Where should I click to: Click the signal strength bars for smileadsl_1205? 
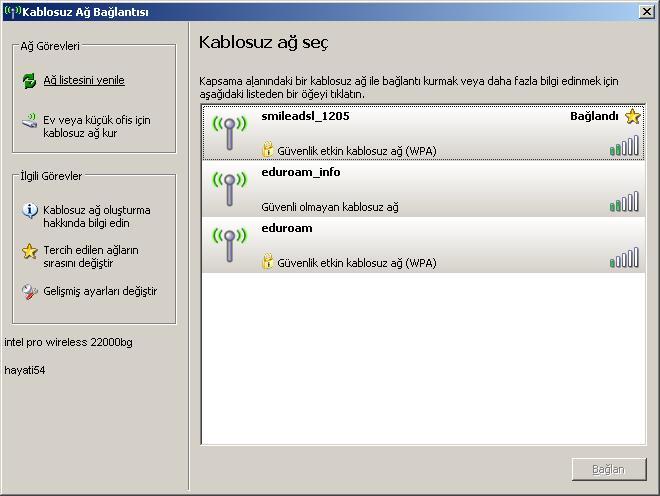[x=624, y=145]
